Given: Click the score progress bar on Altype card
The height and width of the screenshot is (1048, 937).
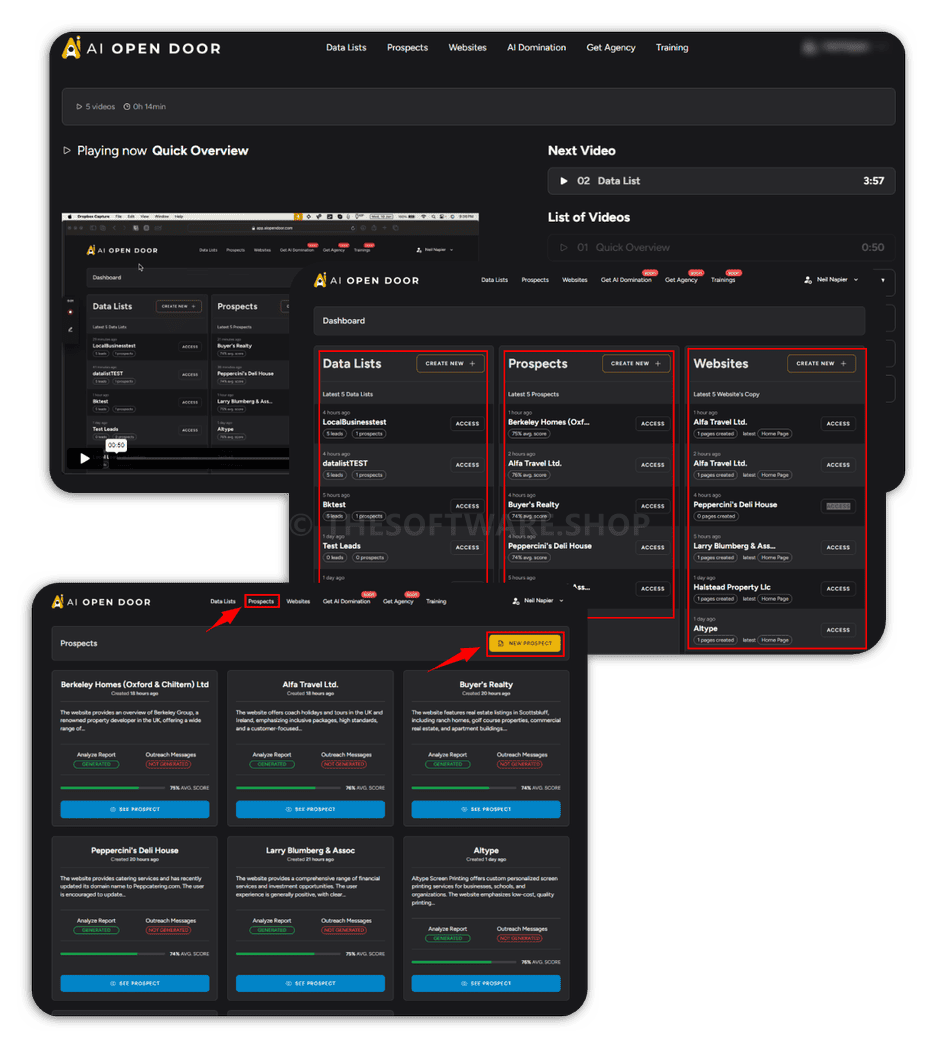Looking at the screenshot, I should [464, 962].
